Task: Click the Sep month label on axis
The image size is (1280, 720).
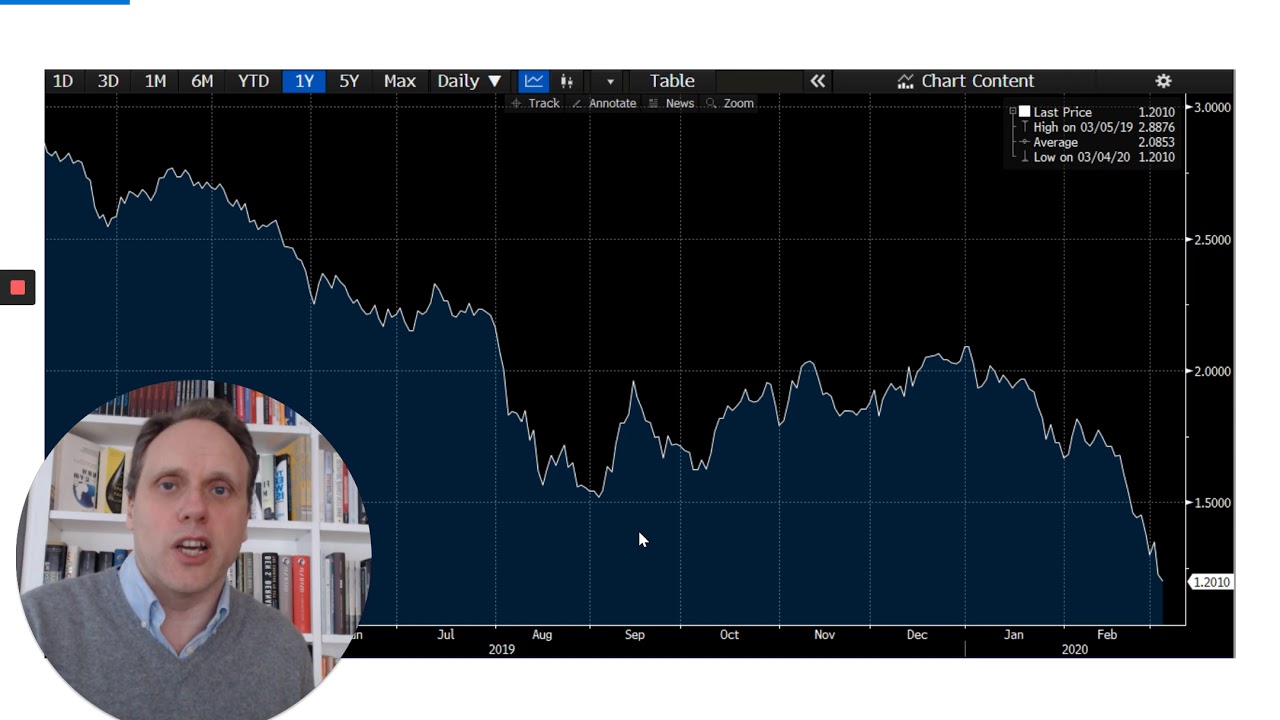Action: pos(635,634)
